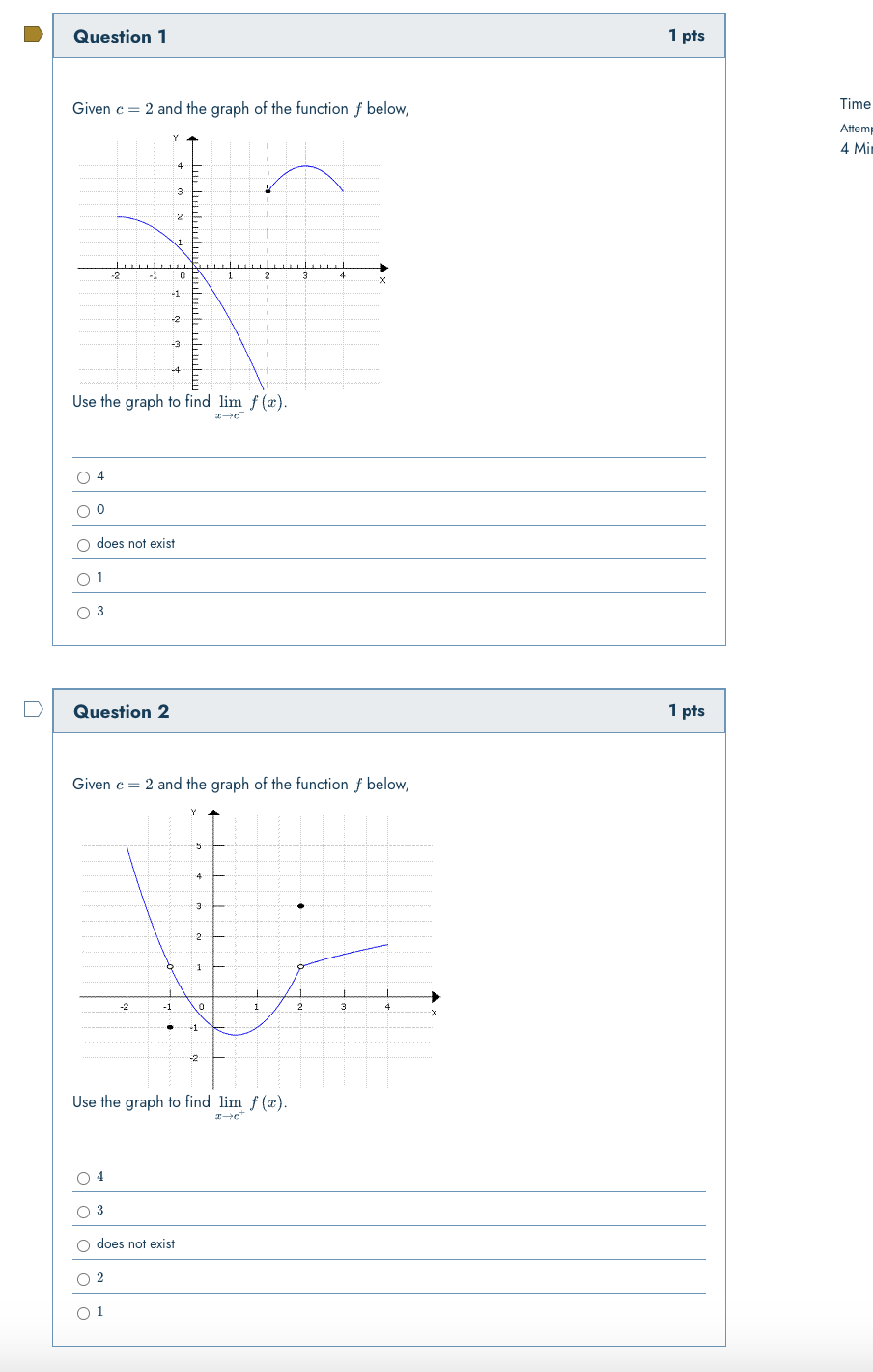Image resolution: width=873 pixels, height=1372 pixels.
Task: Select answer '1' for Question 1
Action: pyautogui.click(x=83, y=578)
